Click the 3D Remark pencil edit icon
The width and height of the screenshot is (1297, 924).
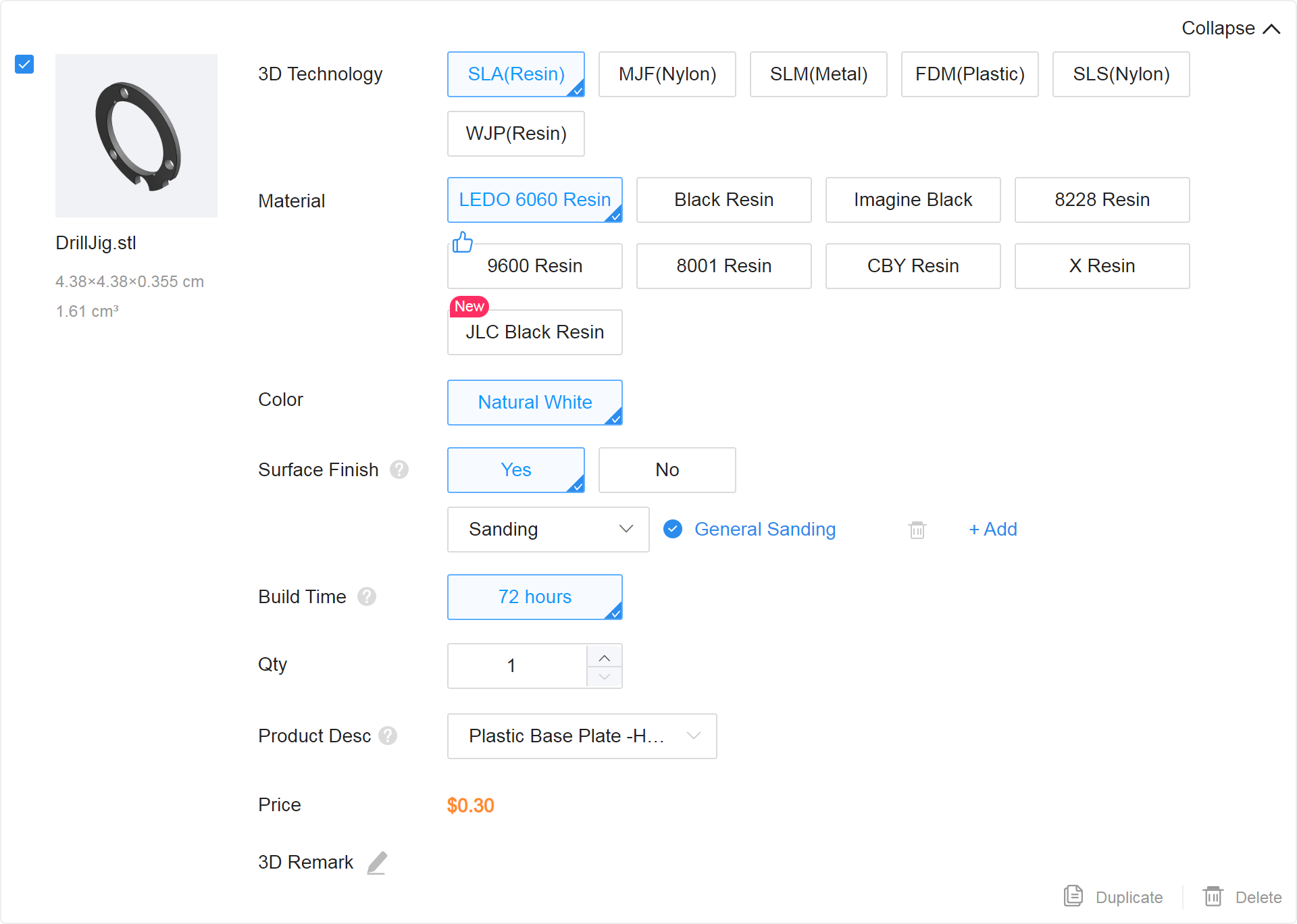click(377, 863)
